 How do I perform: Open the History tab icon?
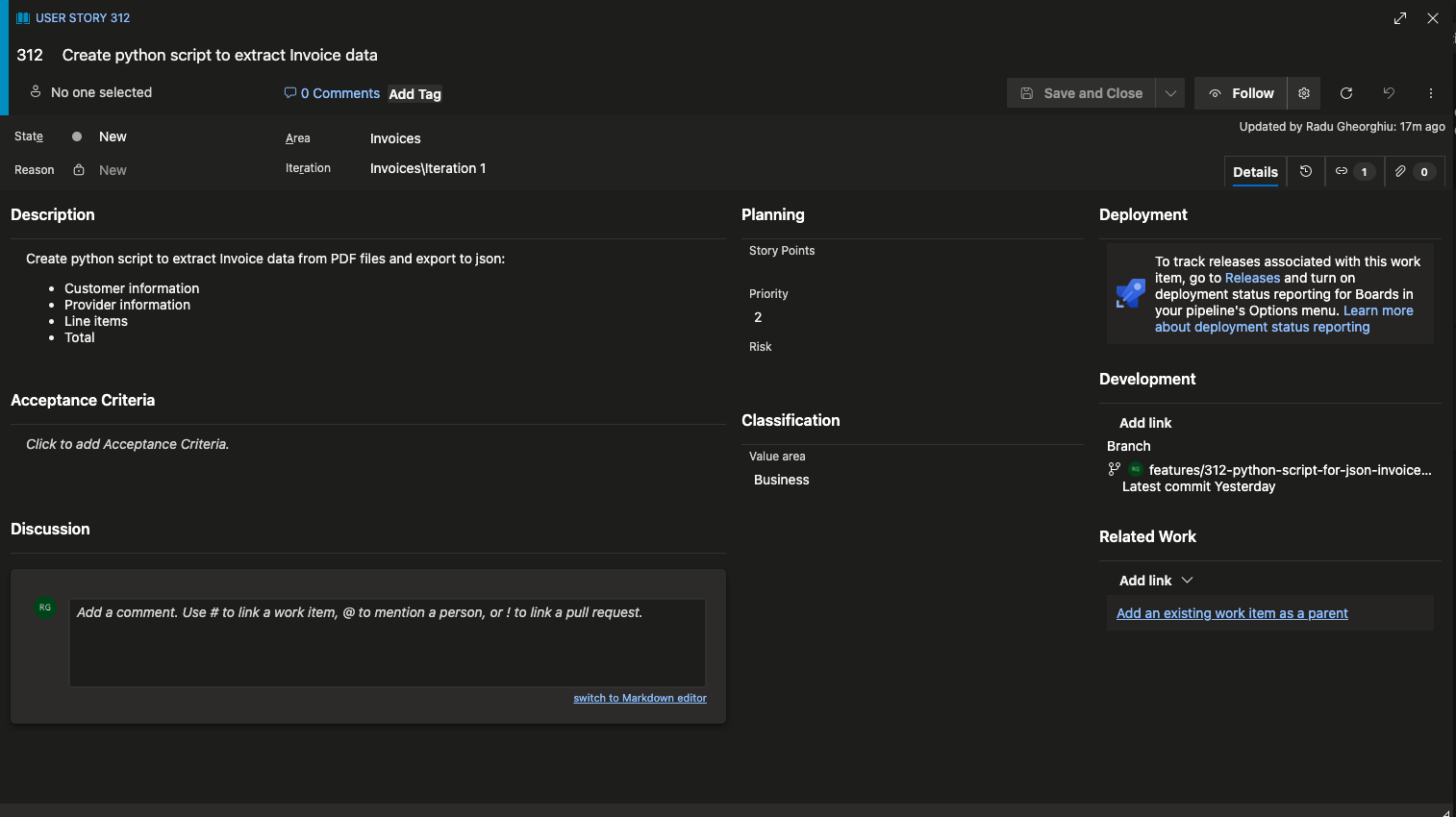1306,171
